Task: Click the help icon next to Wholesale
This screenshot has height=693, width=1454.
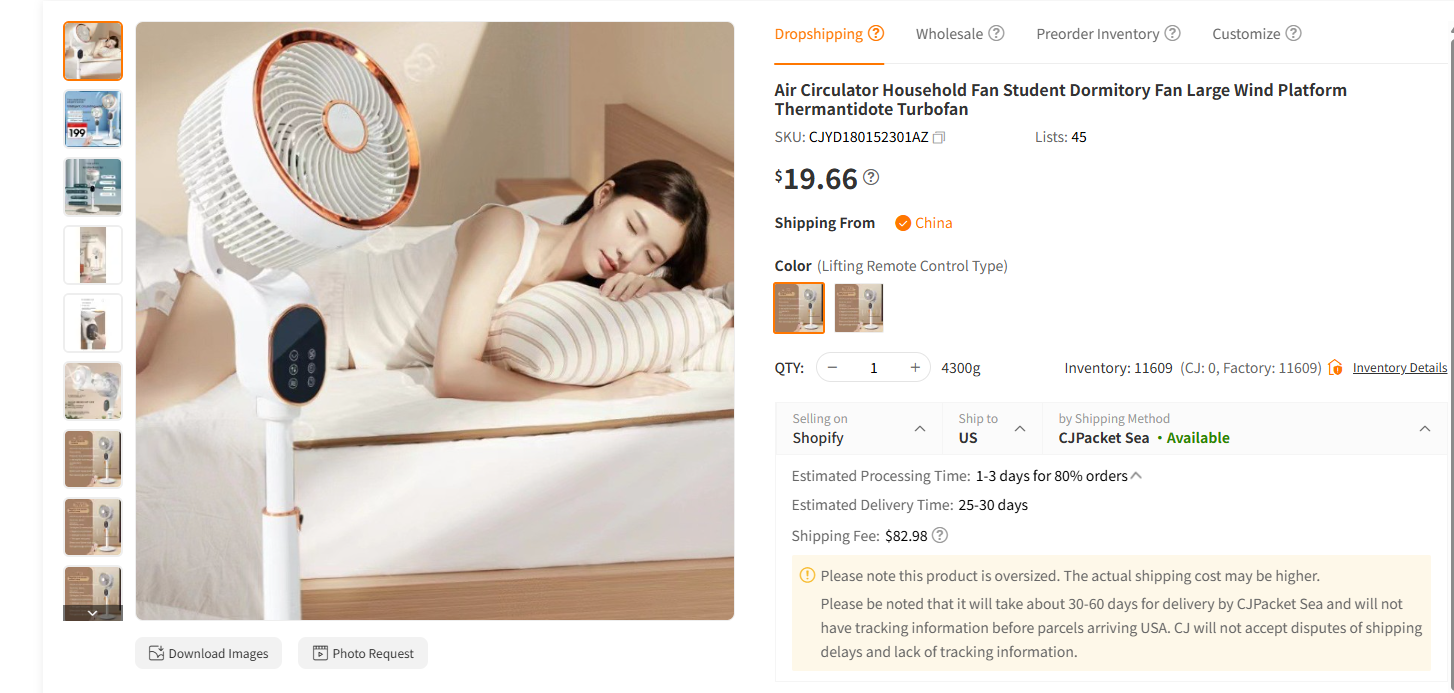Action: pos(996,33)
